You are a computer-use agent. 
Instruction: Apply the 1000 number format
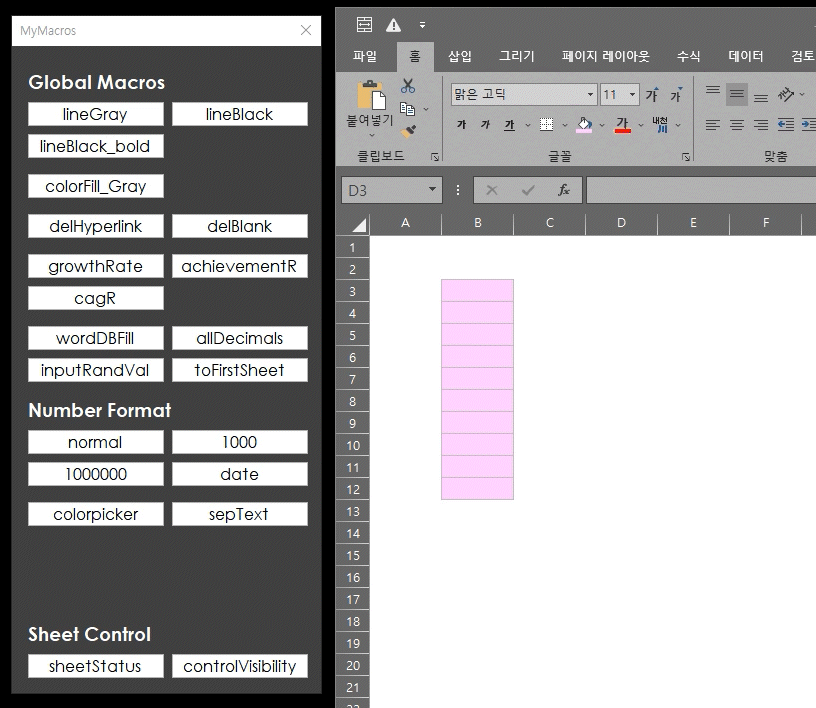click(x=240, y=442)
